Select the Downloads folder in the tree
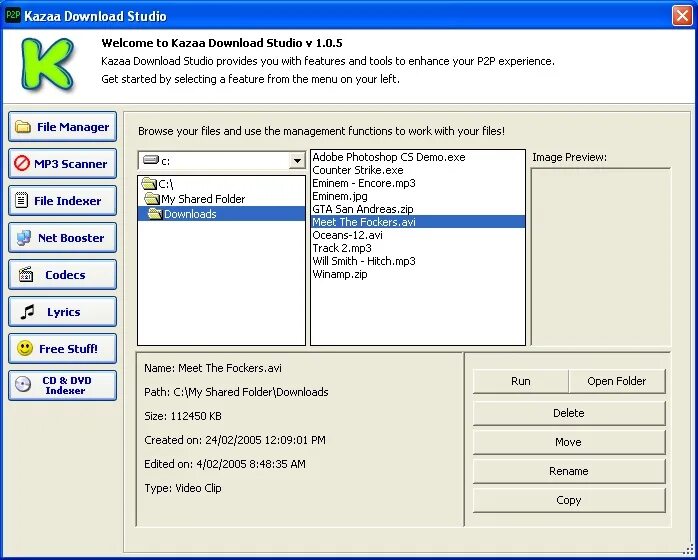Screen dimensions: 698x560 coord(221,214)
